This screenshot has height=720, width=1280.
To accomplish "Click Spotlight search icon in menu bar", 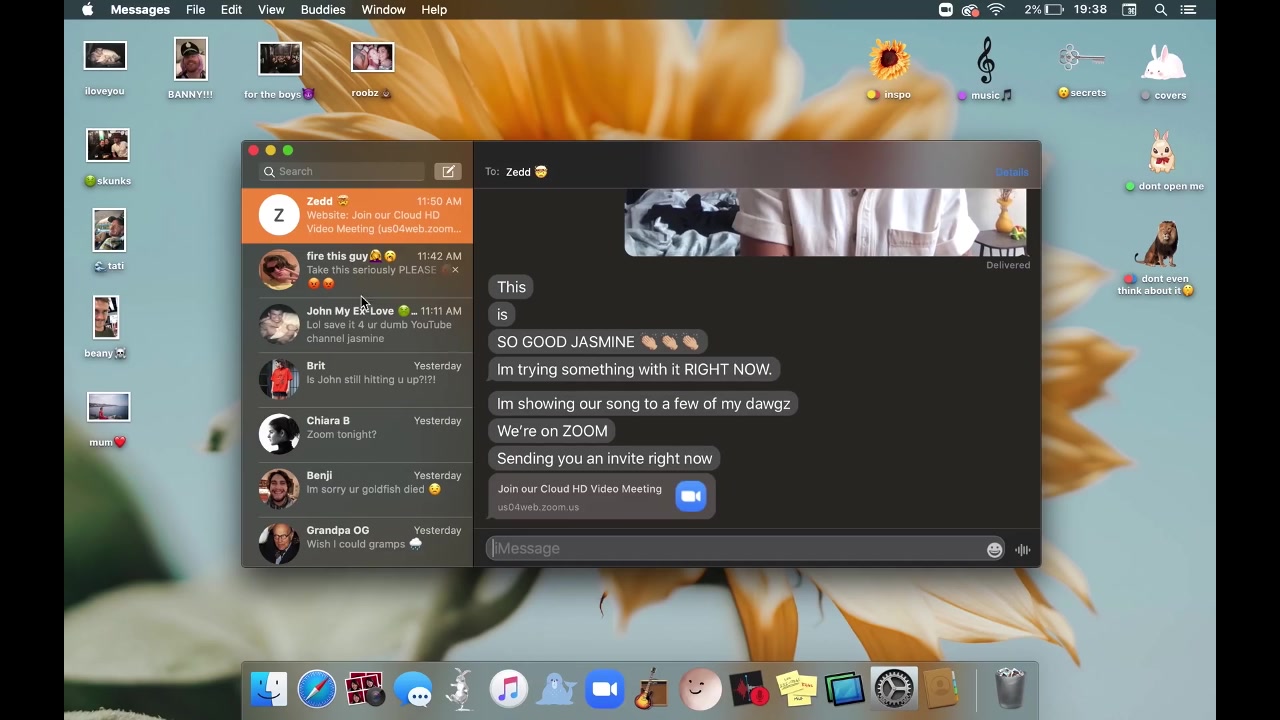I will pos(1161,10).
